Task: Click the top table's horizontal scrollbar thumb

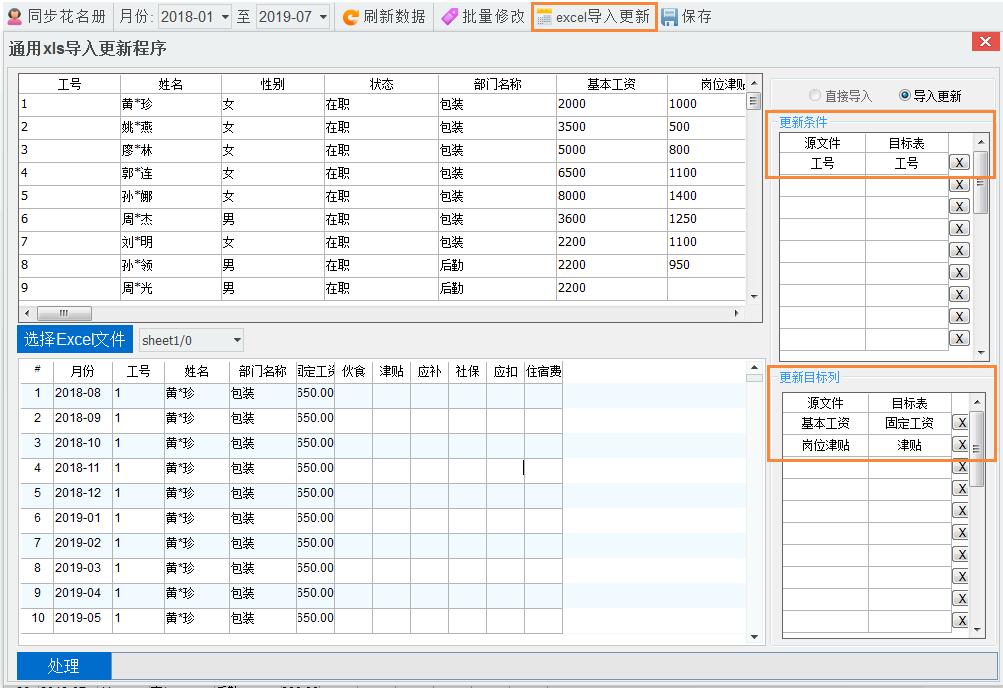Action: (65, 313)
